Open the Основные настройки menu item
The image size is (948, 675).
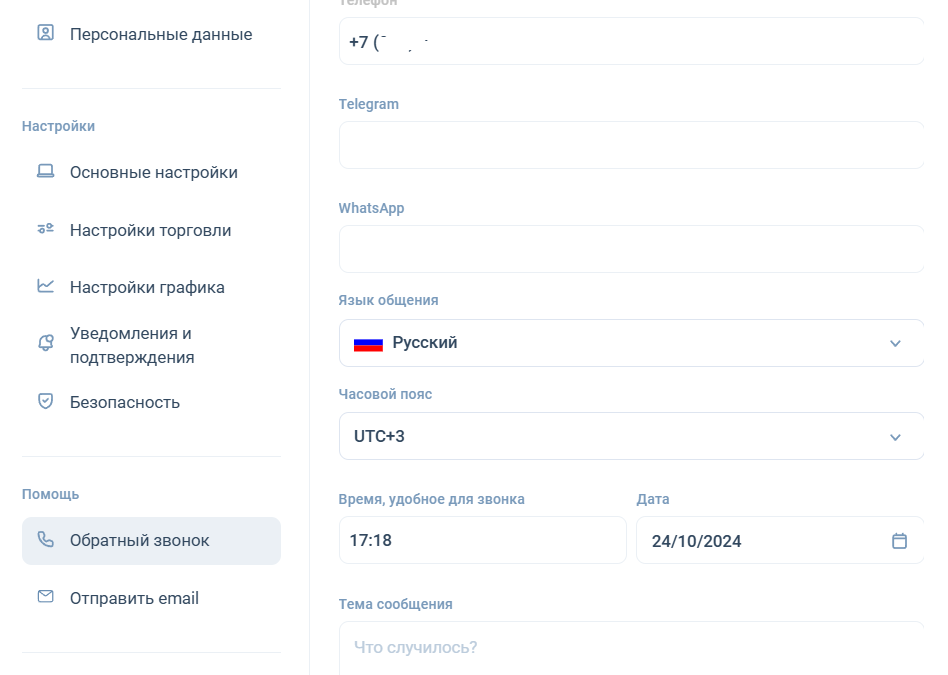coord(153,172)
